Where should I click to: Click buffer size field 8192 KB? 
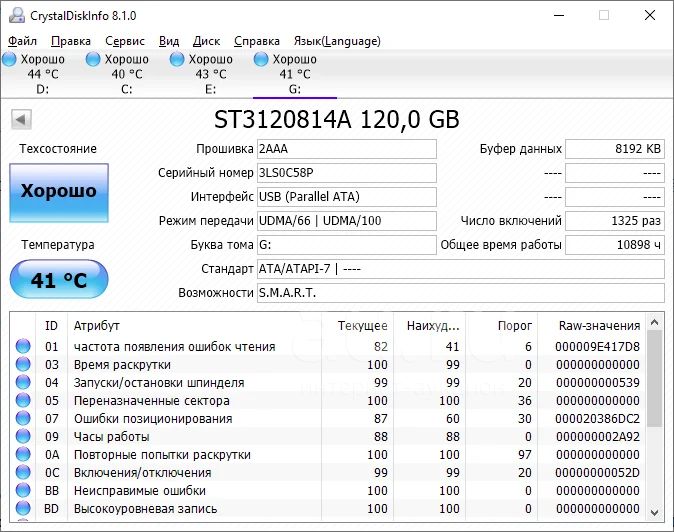(x=615, y=149)
